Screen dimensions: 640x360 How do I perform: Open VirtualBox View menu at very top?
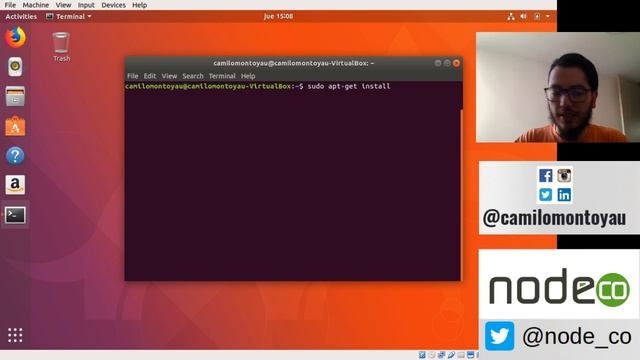tap(63, 5)
